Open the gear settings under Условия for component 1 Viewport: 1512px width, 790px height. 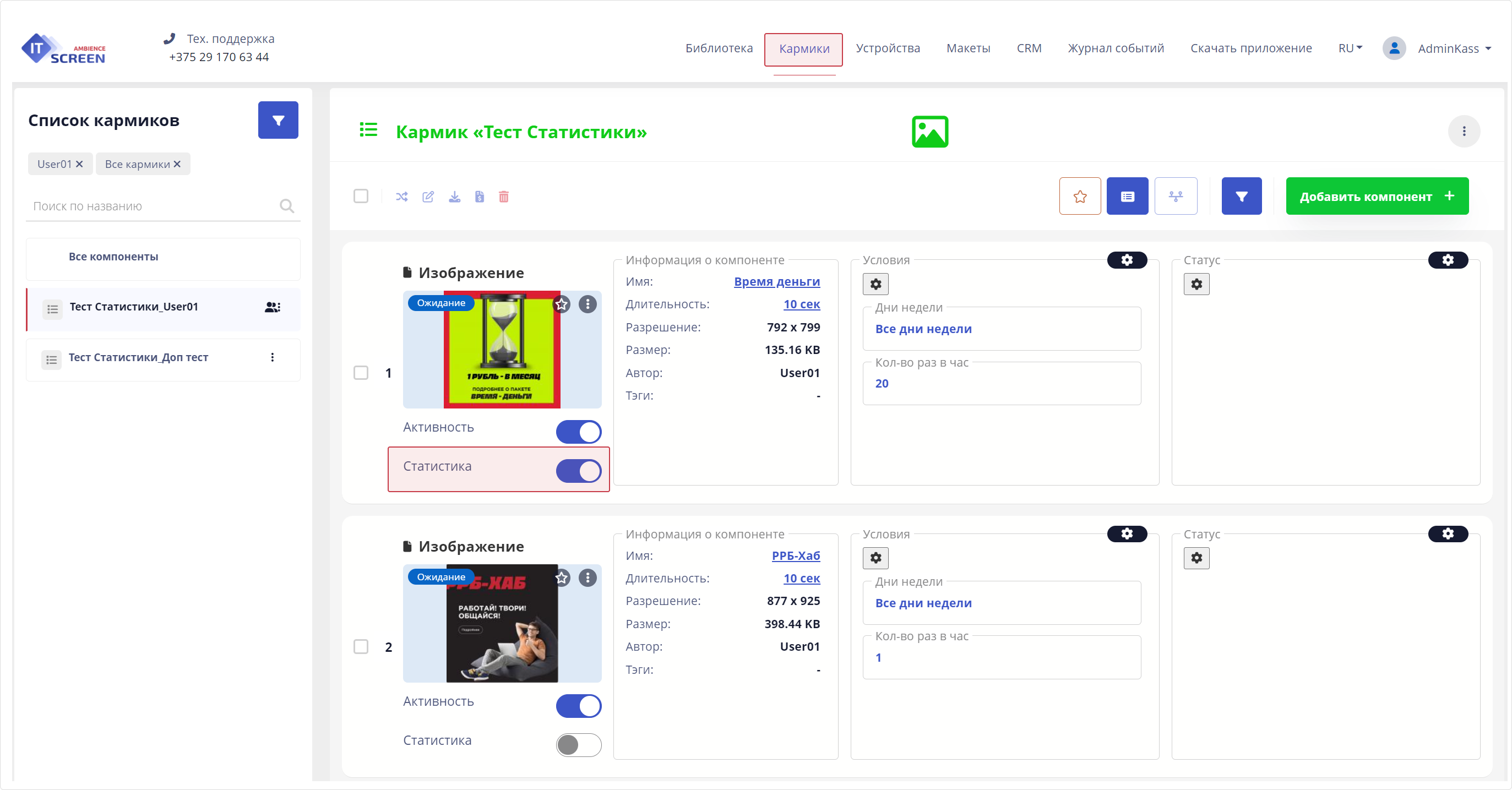point(875,284)
